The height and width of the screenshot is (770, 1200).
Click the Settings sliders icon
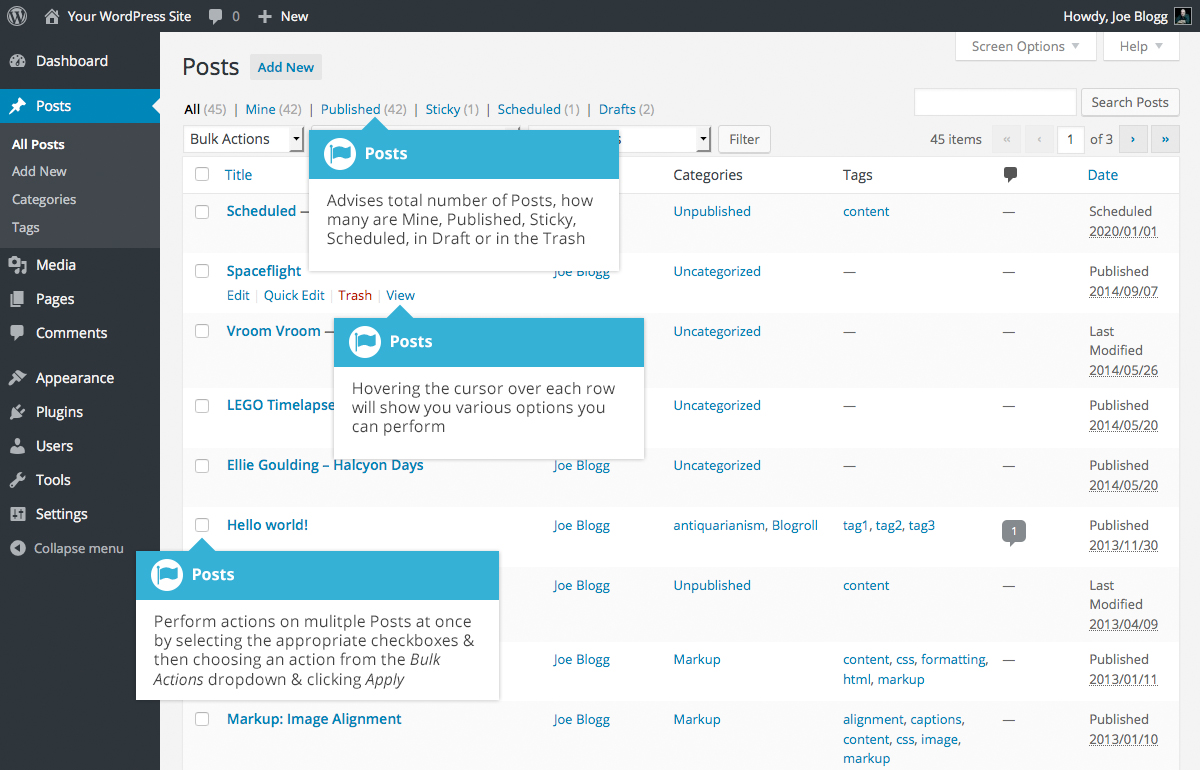[x=18, y=514]
